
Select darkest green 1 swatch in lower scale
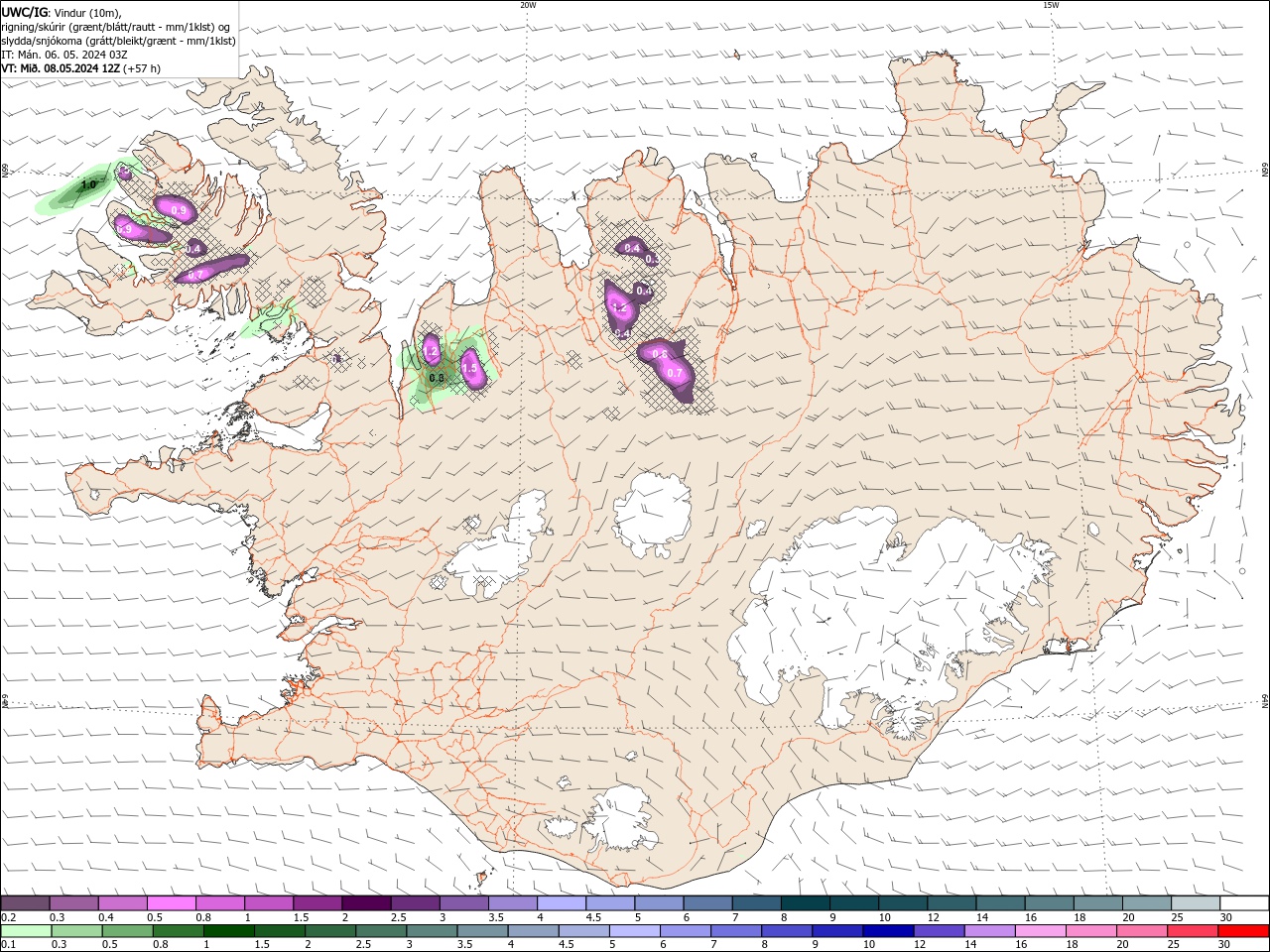click(x=228, y=930)
